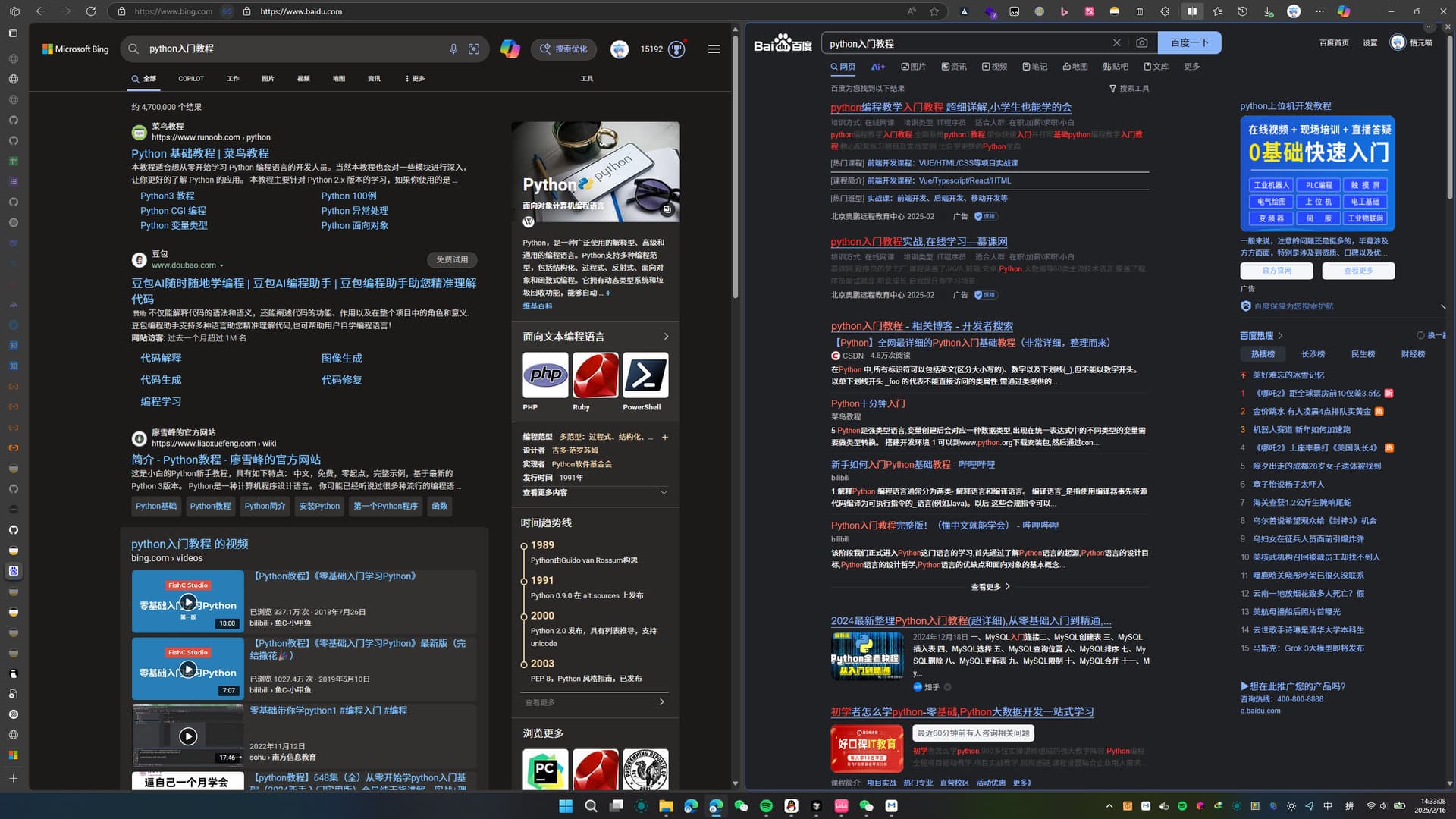Open the Copilot icon beside Bing search box

tap(510, 49)
